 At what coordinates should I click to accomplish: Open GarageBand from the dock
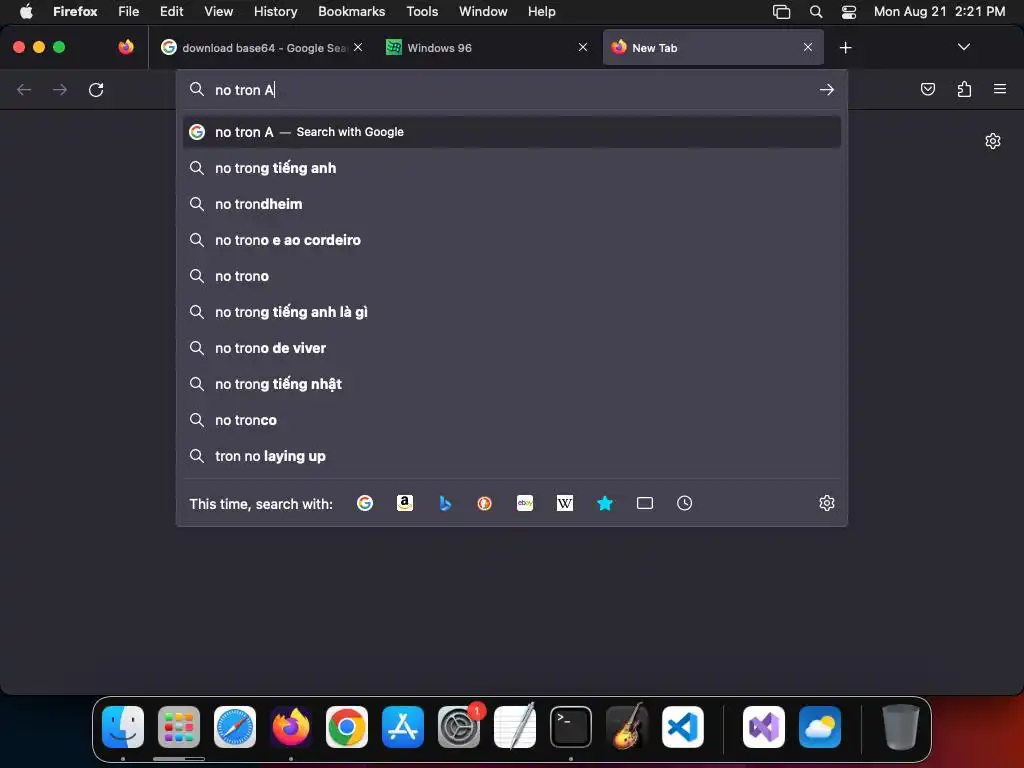pos(627,727)
